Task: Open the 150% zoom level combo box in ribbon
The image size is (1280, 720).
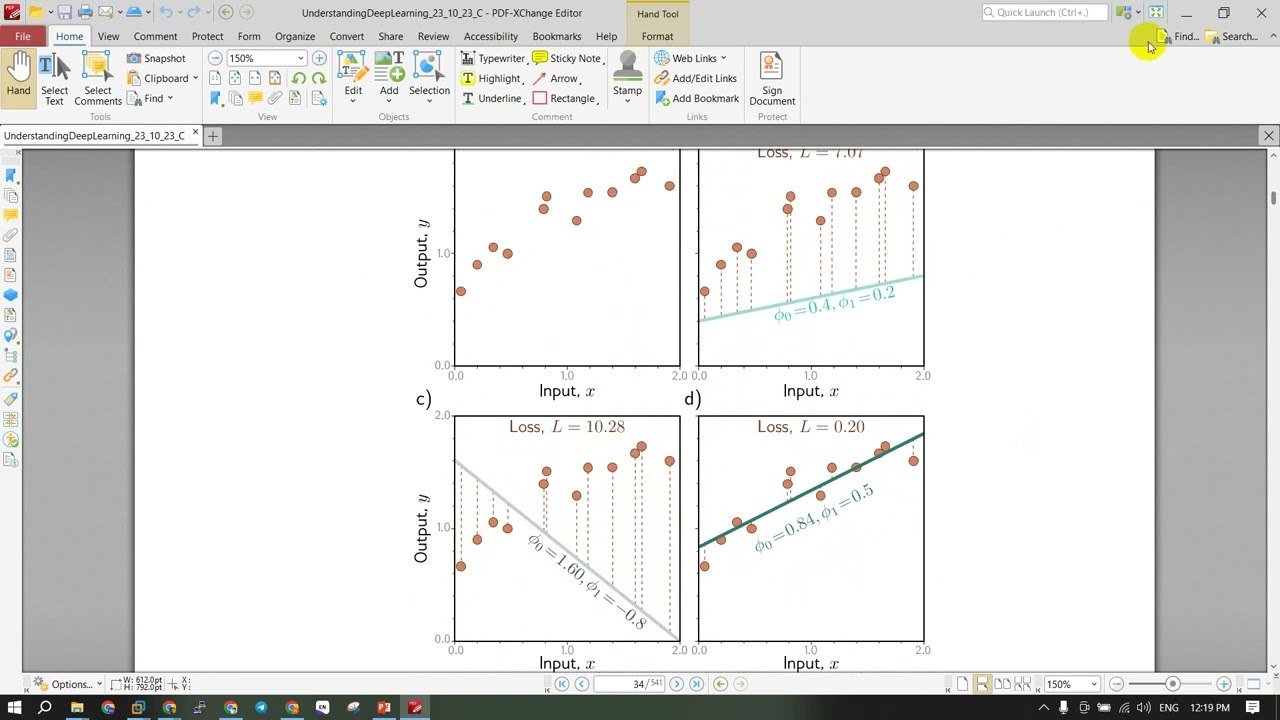Action: coord(266,59)
